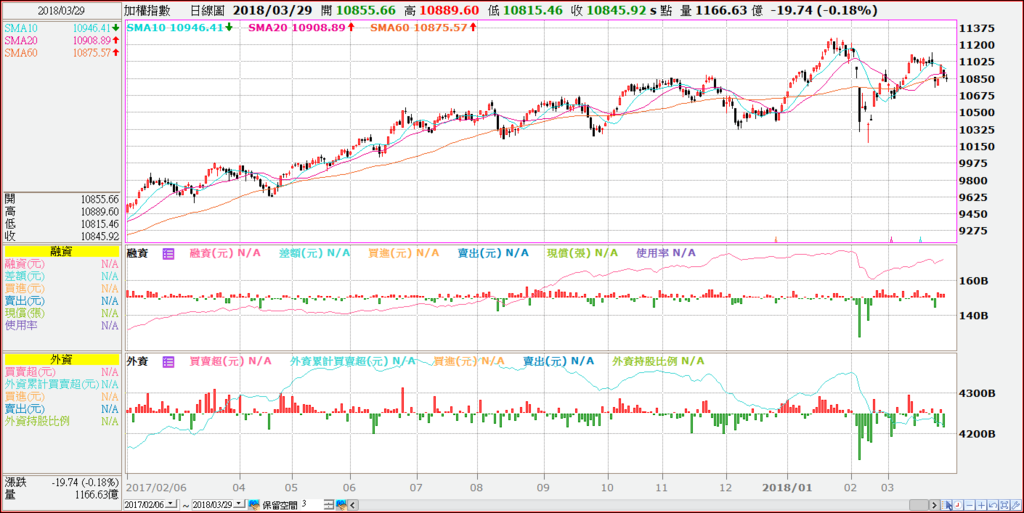Click hand icon before 保留空間
Screen dimensions: 1024x513
[x=254, y=505]
